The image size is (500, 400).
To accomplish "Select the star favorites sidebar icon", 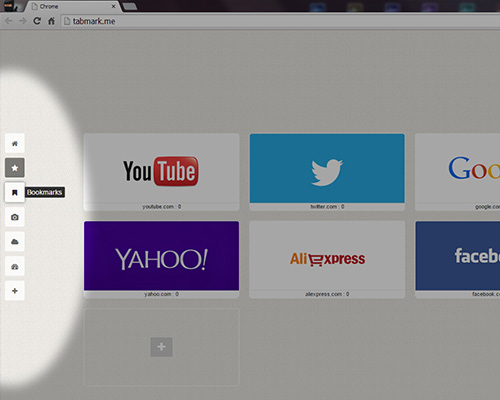I will point(15,168).
